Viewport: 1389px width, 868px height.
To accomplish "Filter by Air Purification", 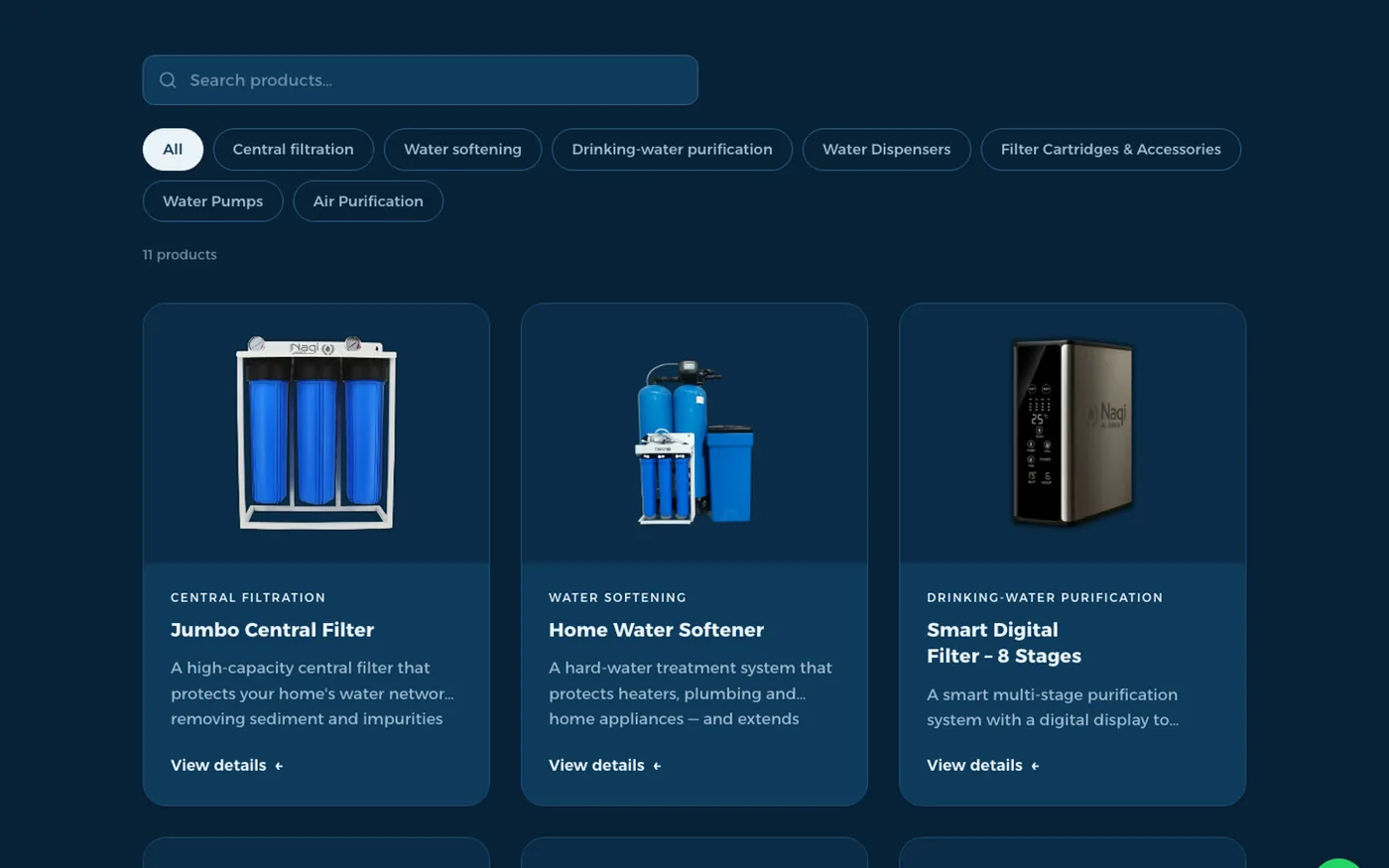I will point(368,201).
